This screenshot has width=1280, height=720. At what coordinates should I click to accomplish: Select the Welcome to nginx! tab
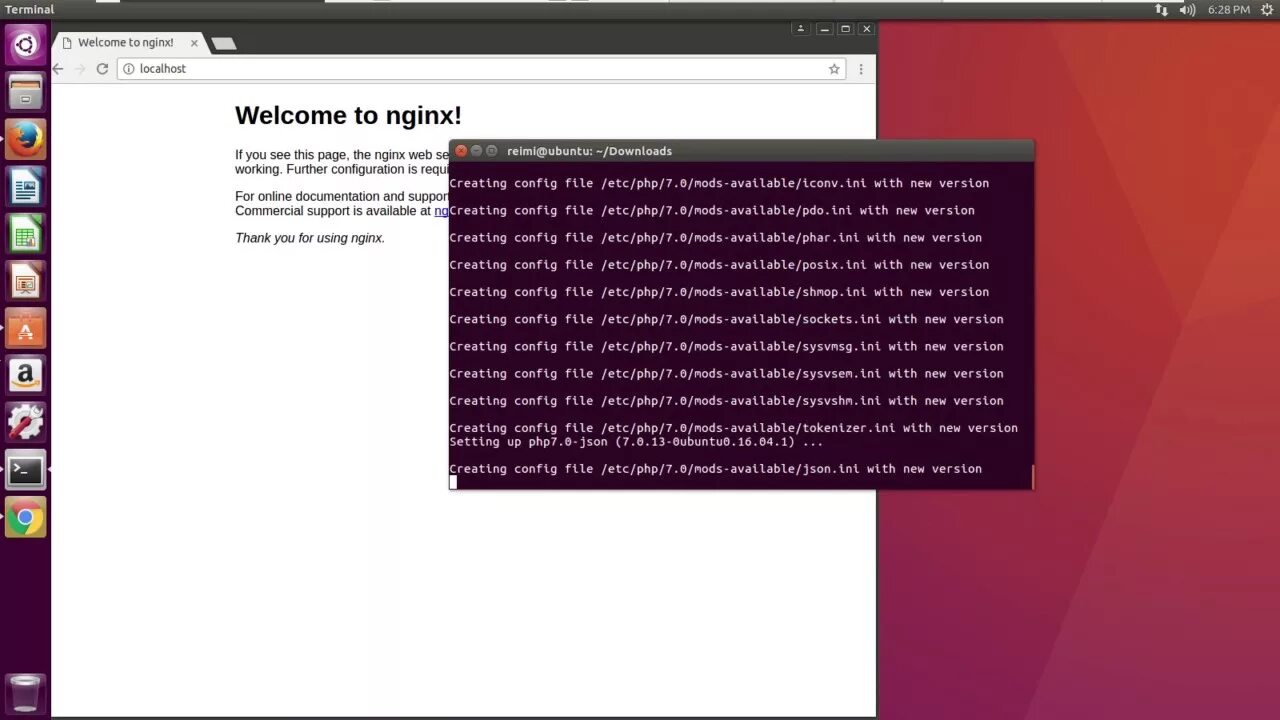pos(128,43)
